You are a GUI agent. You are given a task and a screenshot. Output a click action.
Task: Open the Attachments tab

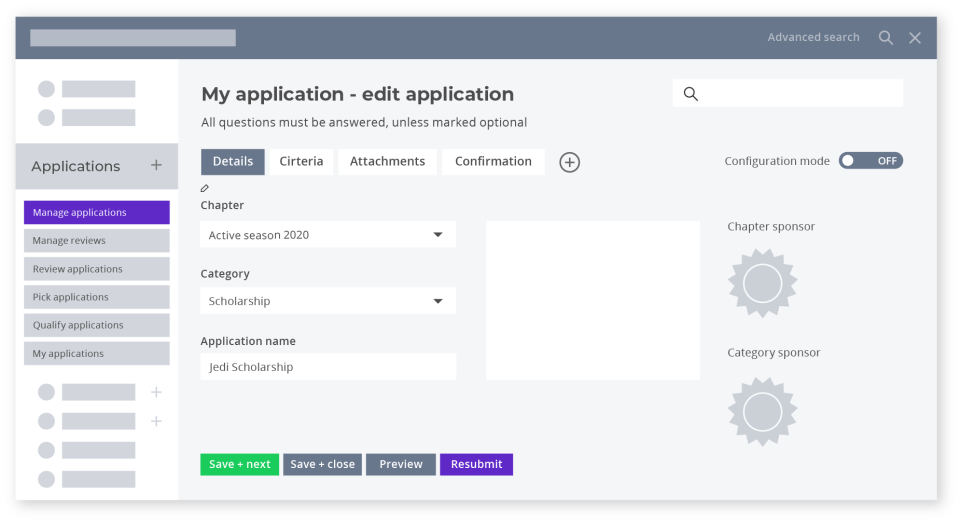(x=387, y=162)
